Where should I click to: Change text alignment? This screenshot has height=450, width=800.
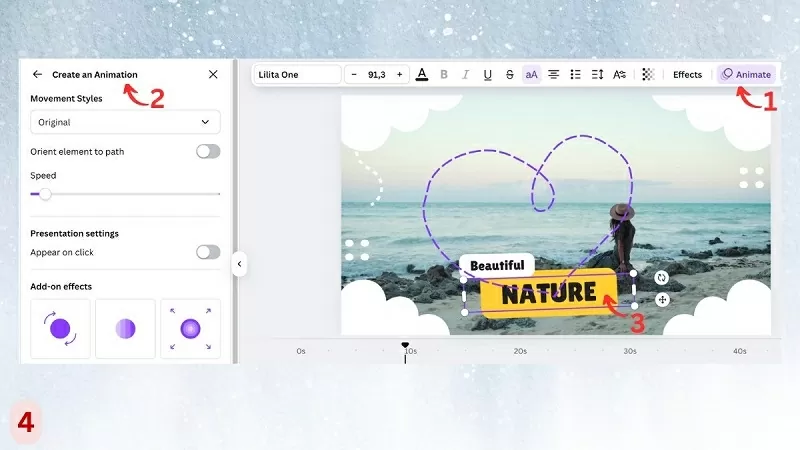point(553,74)
